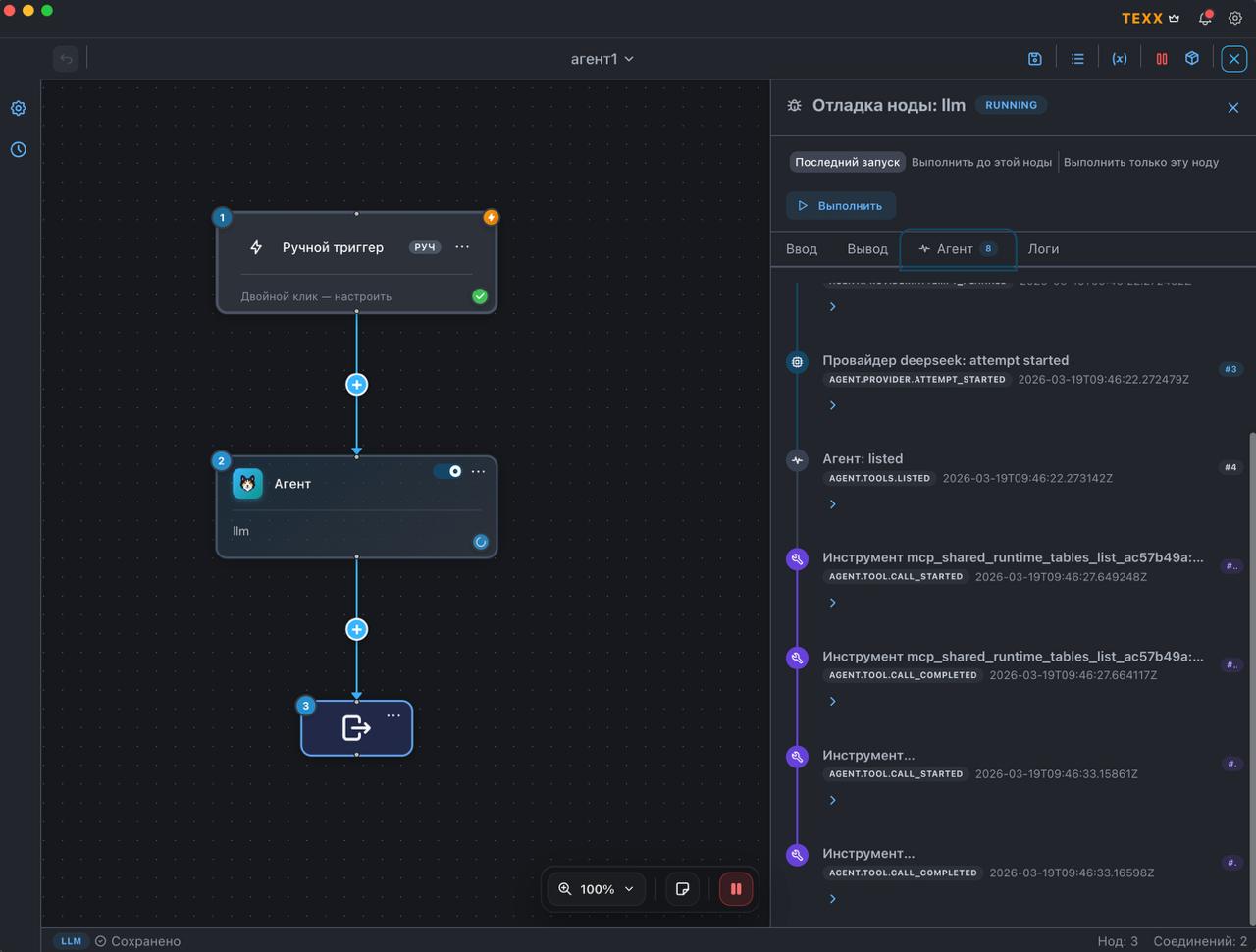Open the variables (x) icon

click(x=1119, y=59)
